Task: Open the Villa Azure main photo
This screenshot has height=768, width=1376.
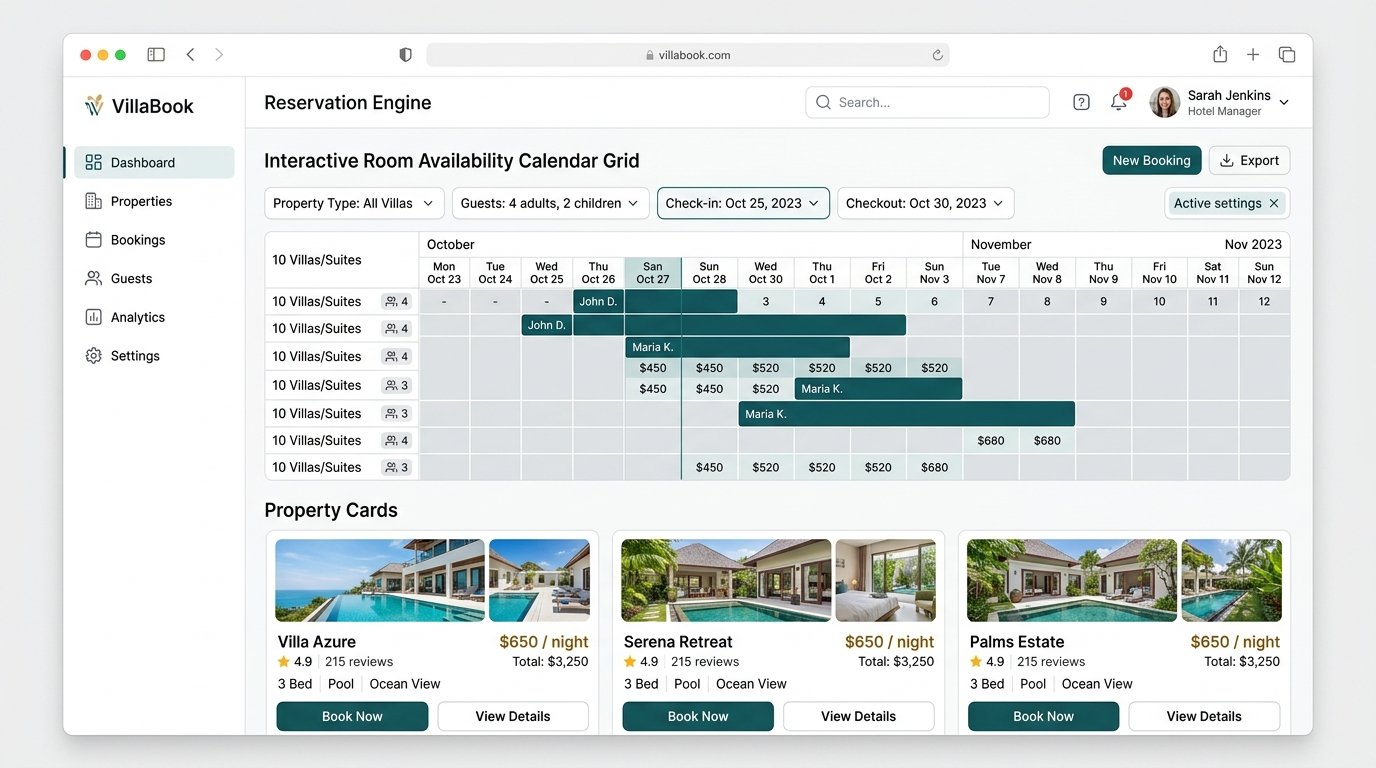Action: click(x=380, y=581)
